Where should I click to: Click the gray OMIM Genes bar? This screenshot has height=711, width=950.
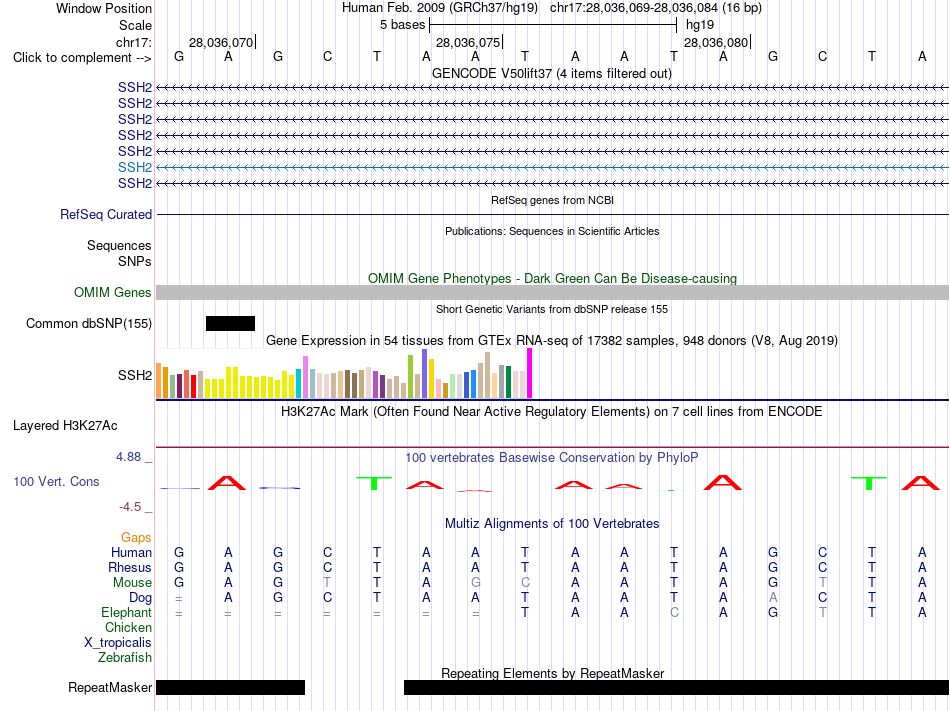click(552, 293)
